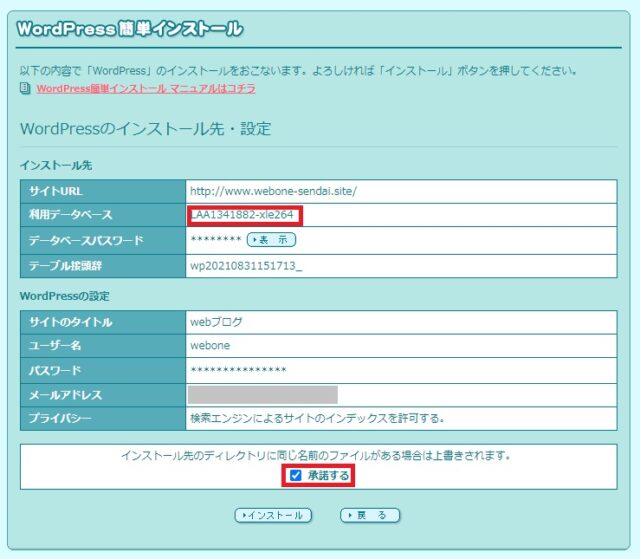Click the site title value webブログ
The image size is (640, 559).
click(x=216, y=322)
